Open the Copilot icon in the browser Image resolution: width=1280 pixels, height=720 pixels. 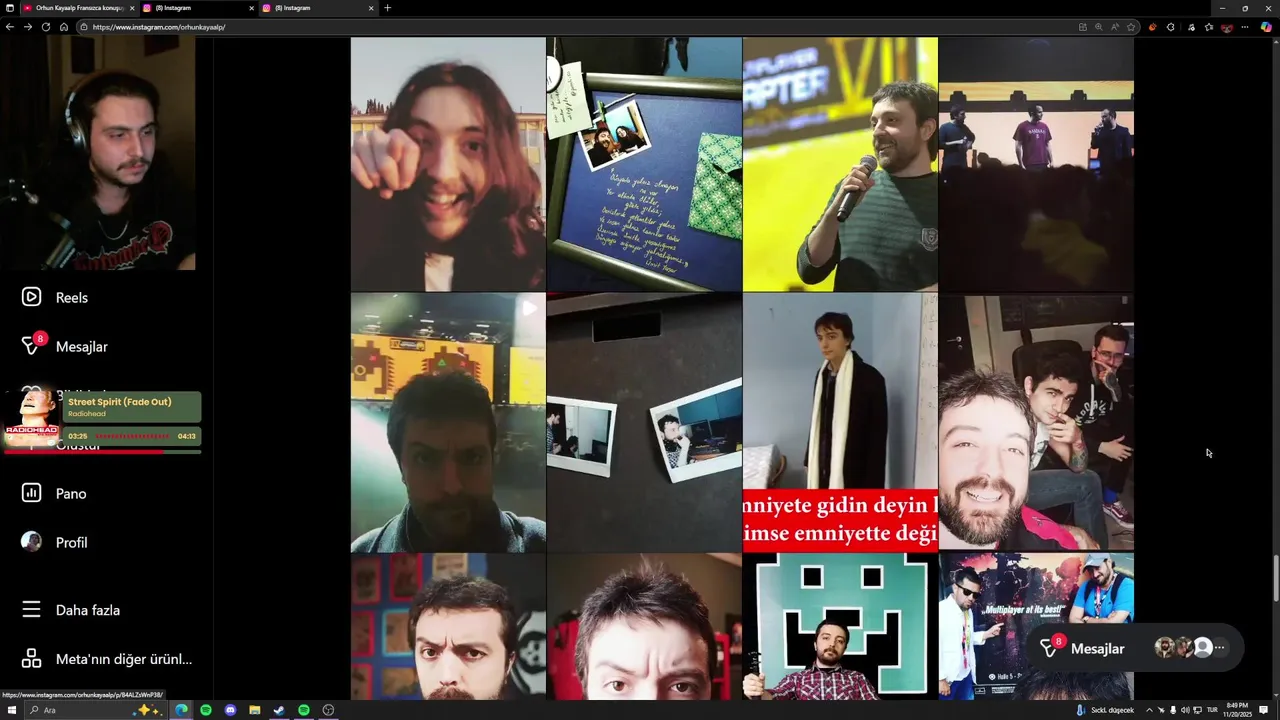1267,27
